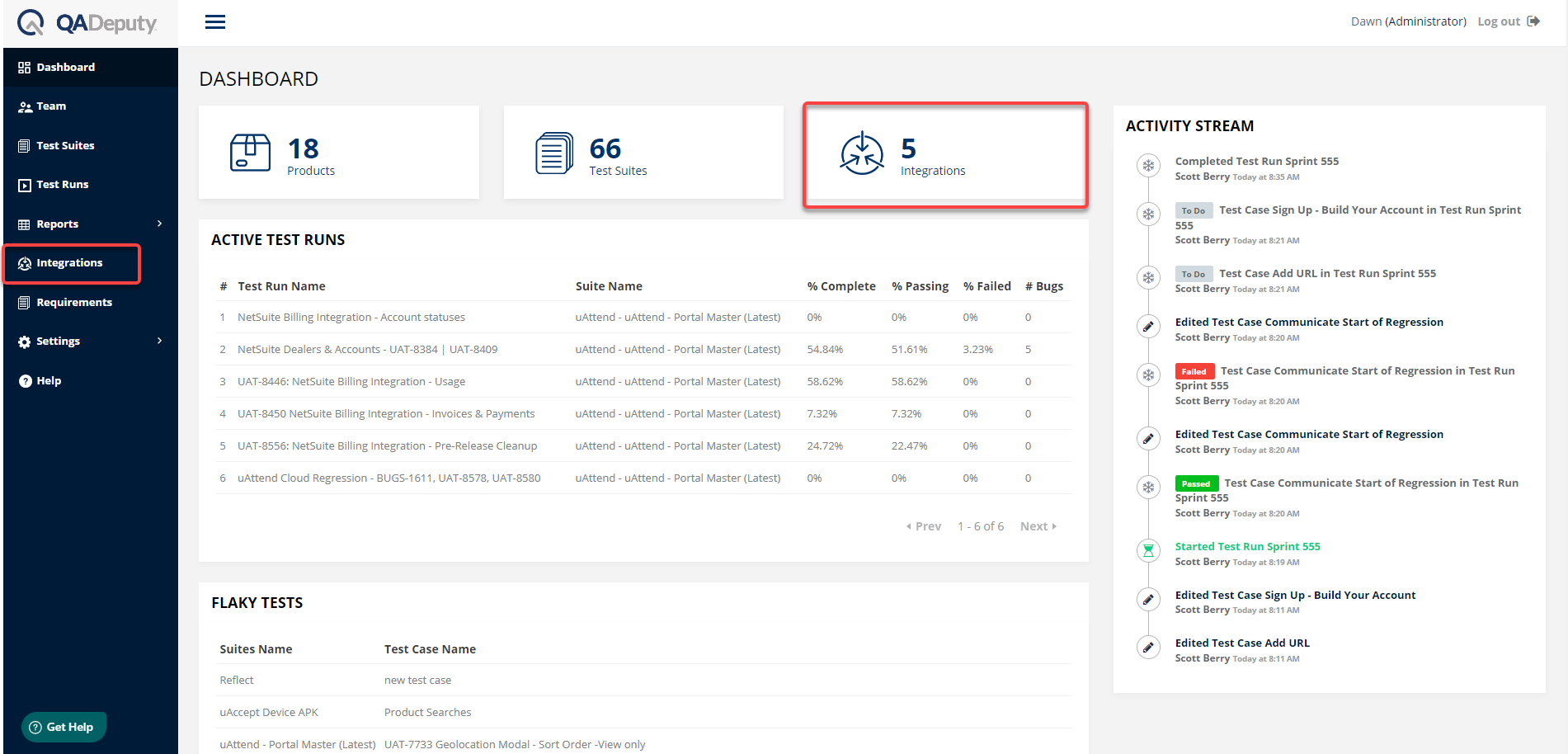
Task: Open Requirements in the sidebar
Action: pyautogui.click(x=91, y=303)
